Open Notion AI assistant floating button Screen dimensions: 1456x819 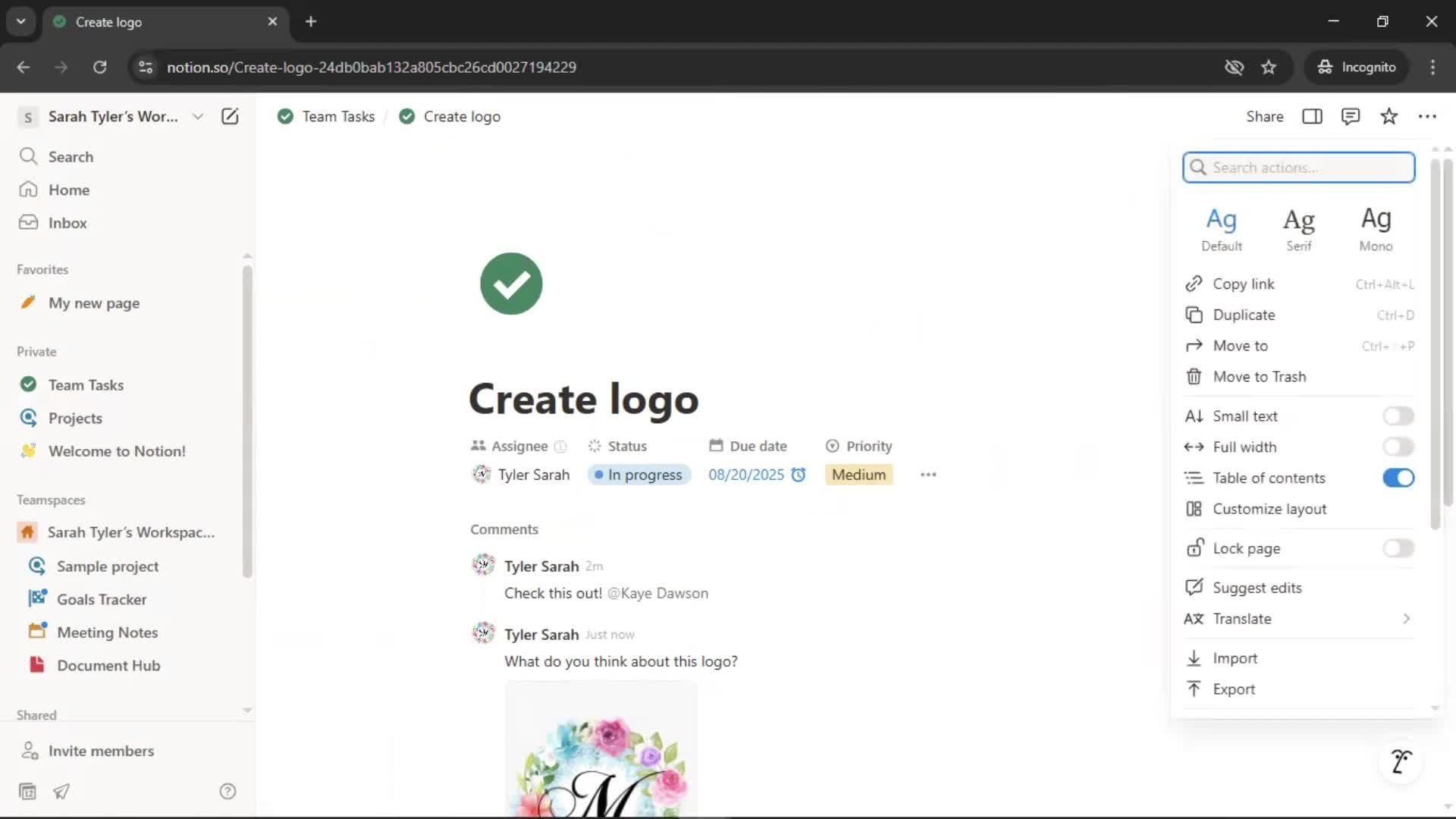click(1401, 761)
